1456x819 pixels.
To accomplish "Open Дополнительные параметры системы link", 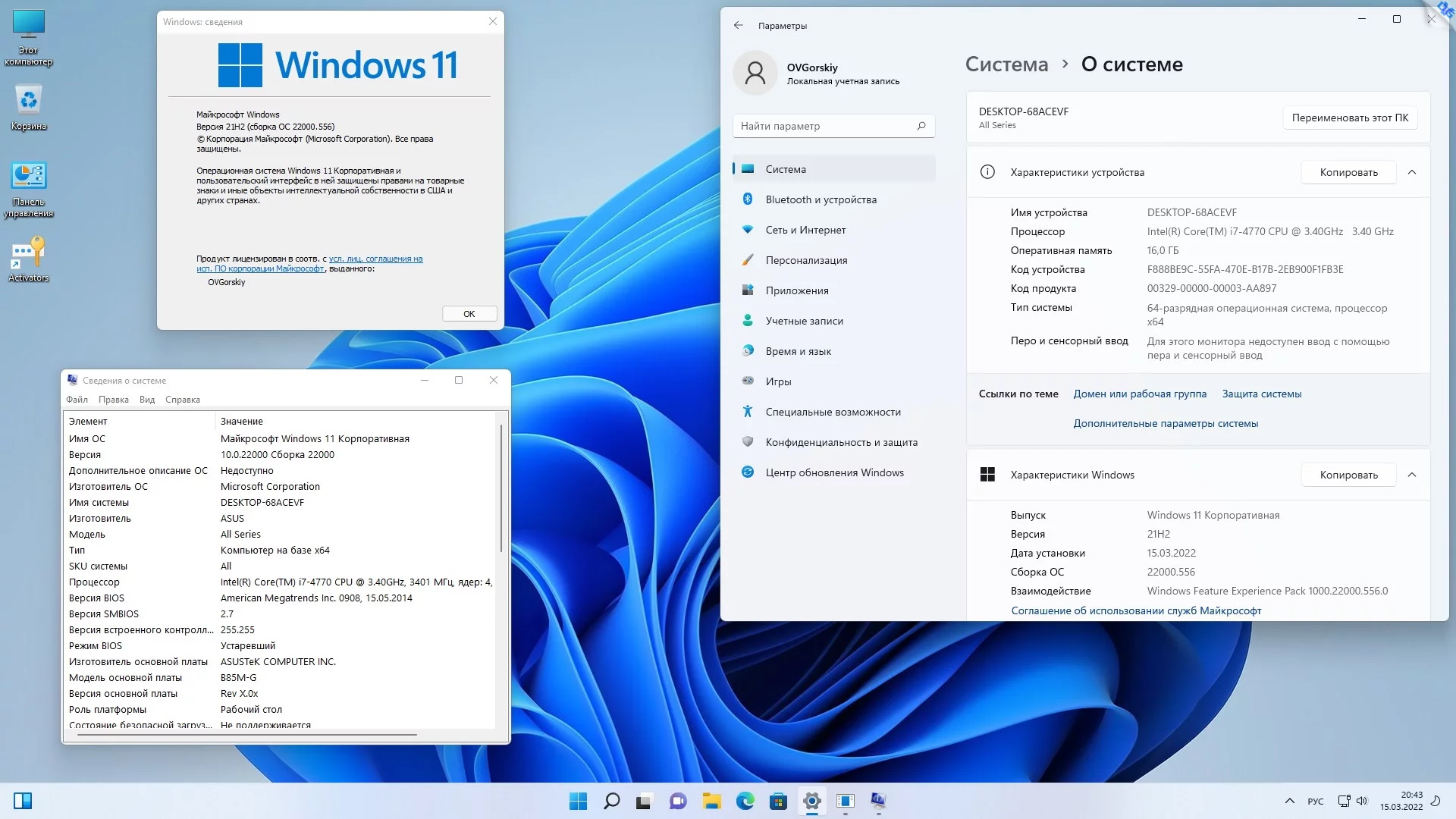I will click(1165, 423).
